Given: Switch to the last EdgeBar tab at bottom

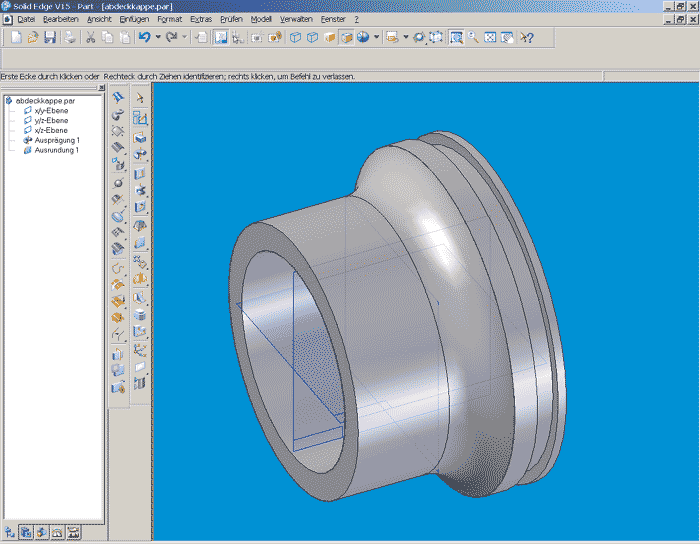Looking at the screenshot, I should (x=74, y=532).
